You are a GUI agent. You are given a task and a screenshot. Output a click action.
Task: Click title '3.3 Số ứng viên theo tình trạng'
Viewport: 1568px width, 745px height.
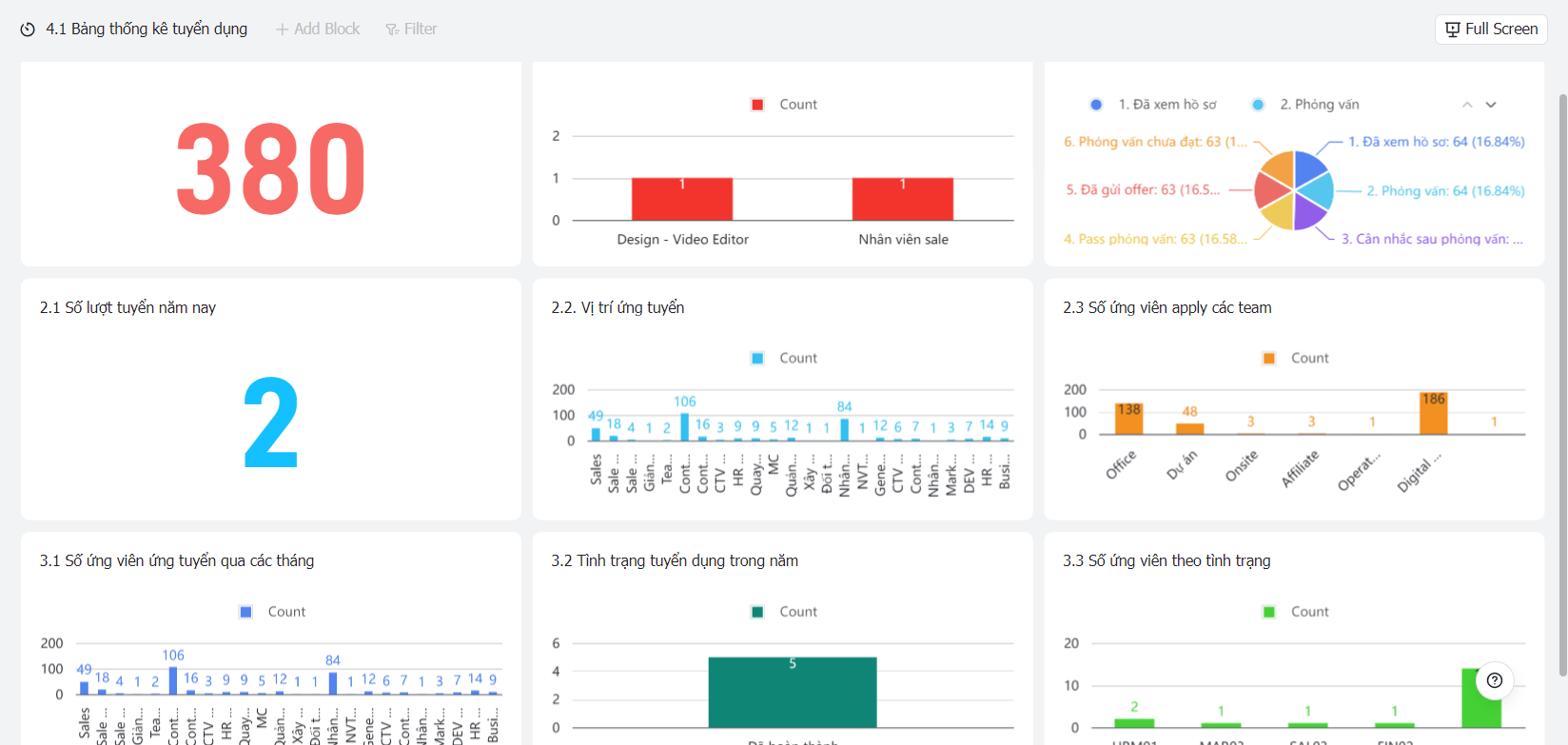coord(1166,560)
